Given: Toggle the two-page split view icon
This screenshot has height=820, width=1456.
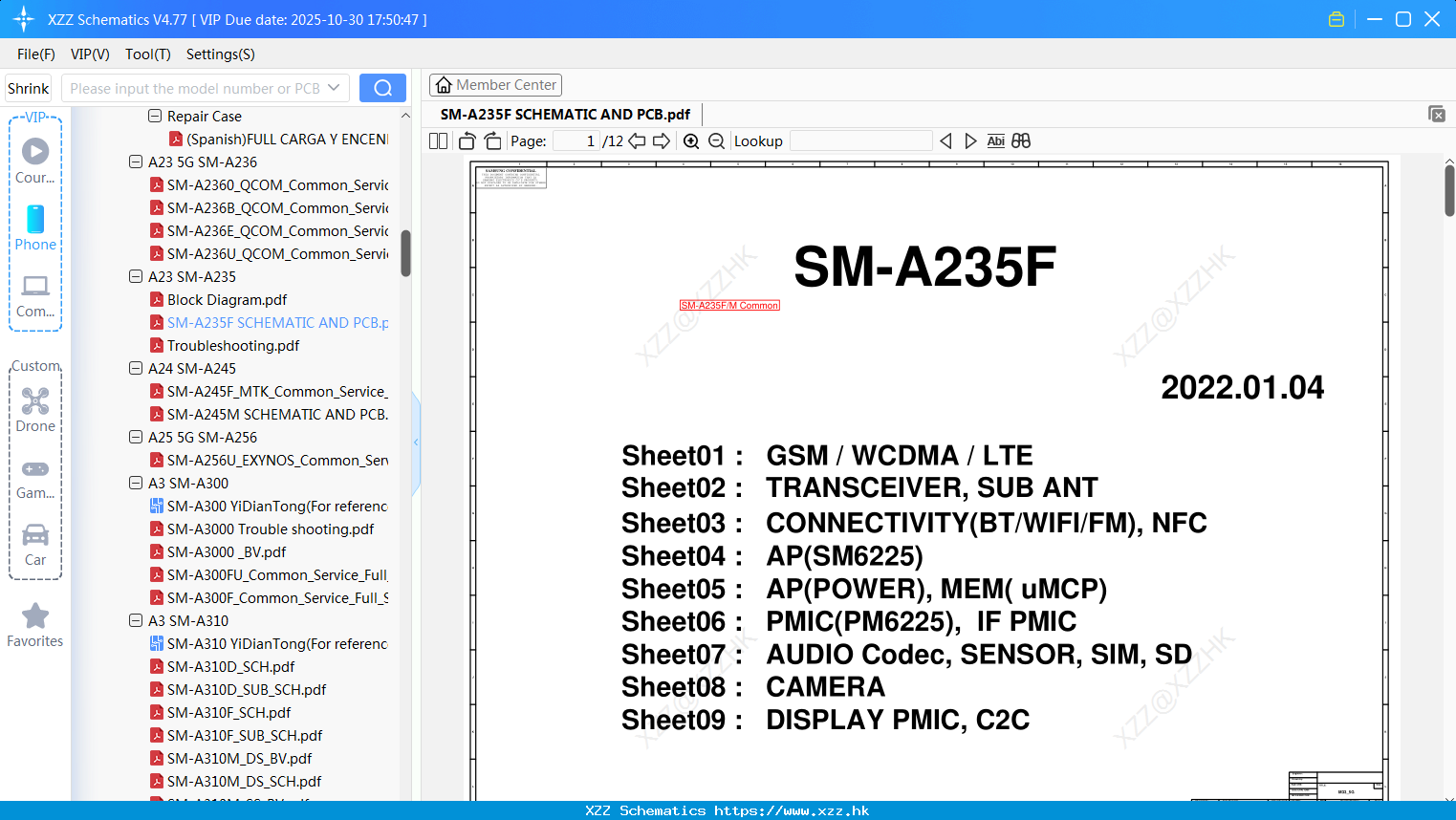Looking at the screenshot, I should (438, 140).
